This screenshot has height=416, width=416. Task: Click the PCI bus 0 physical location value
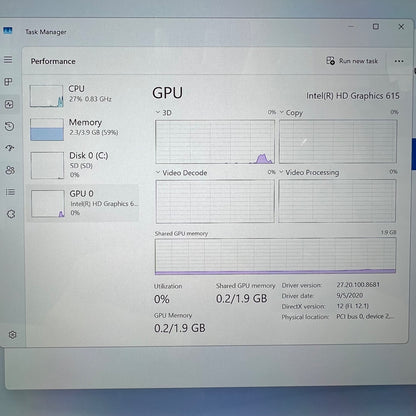coord(365,316)
